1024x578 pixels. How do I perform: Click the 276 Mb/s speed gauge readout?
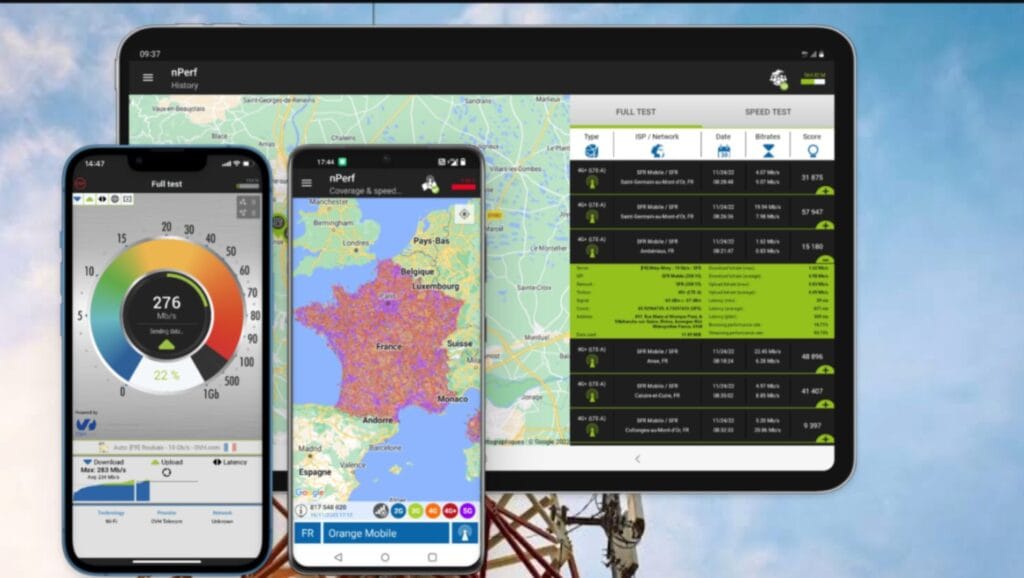click(x=167, y=307)
